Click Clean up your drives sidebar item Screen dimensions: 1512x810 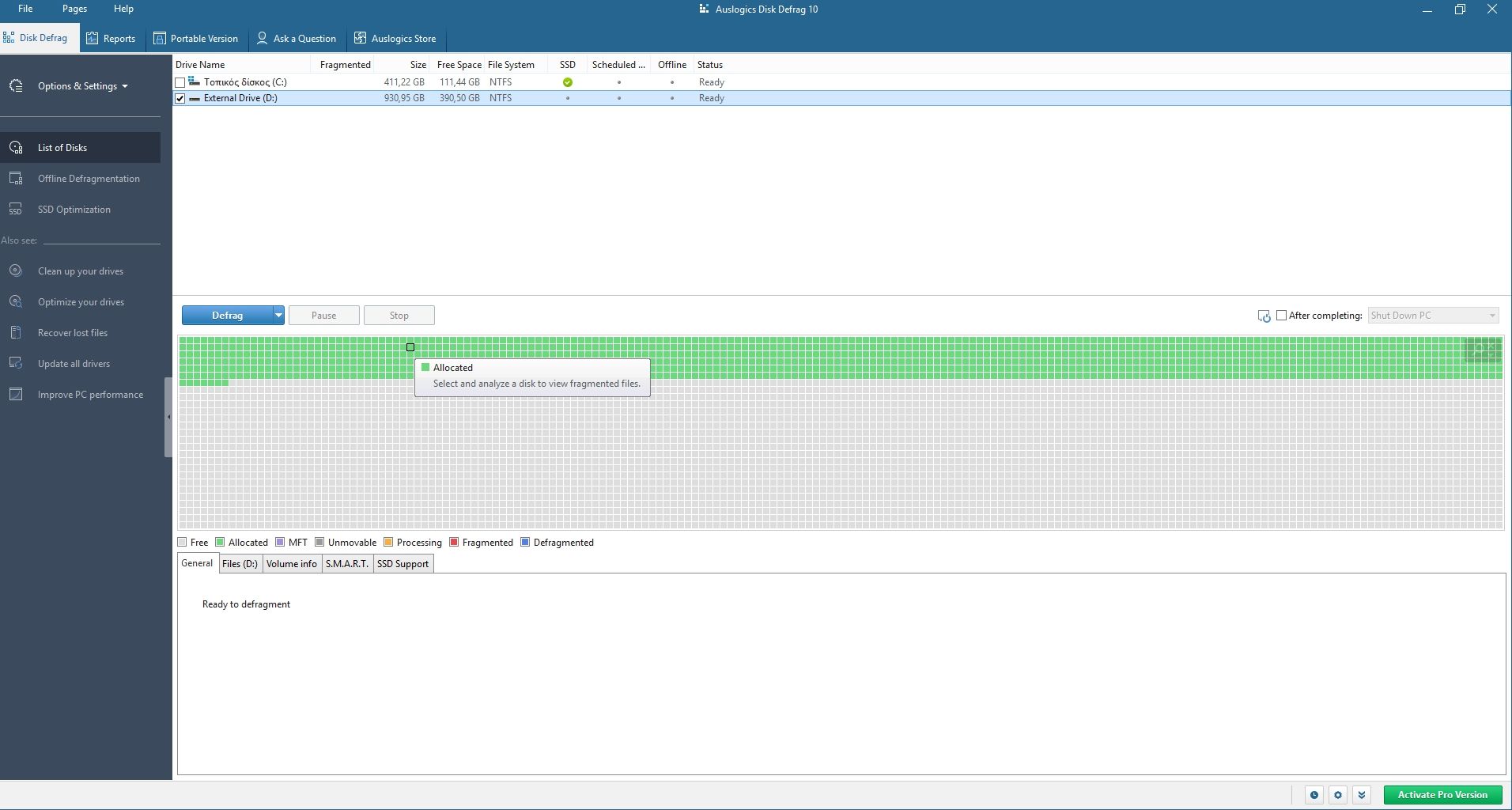pyautogui.click(x=80, y=271)
